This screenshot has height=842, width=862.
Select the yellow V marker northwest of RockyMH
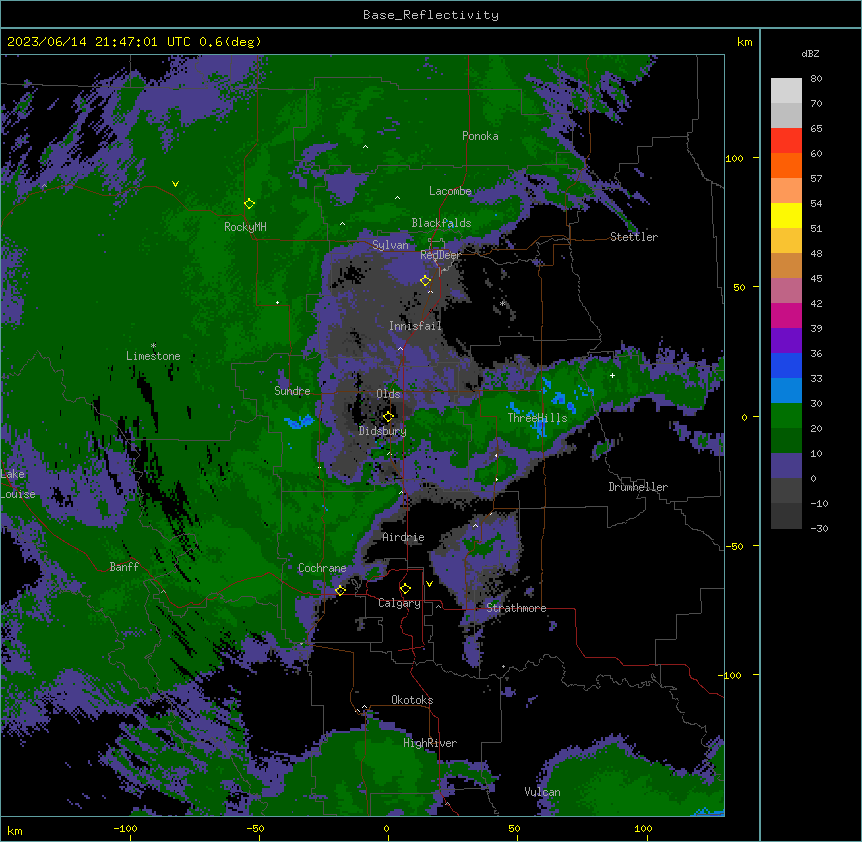175,184
